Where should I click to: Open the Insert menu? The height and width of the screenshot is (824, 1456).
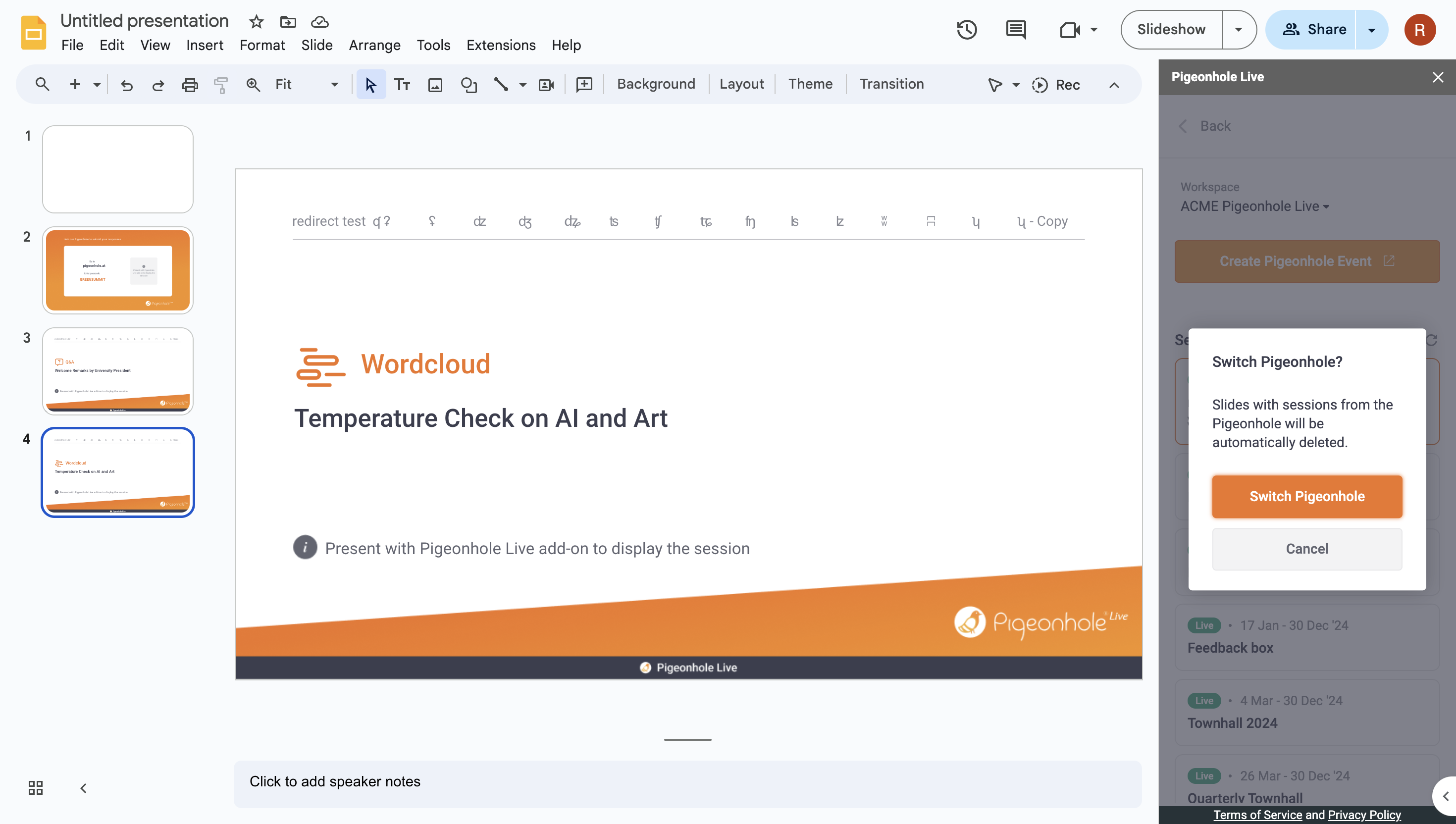pyautogui.click(x=204, y=45)
